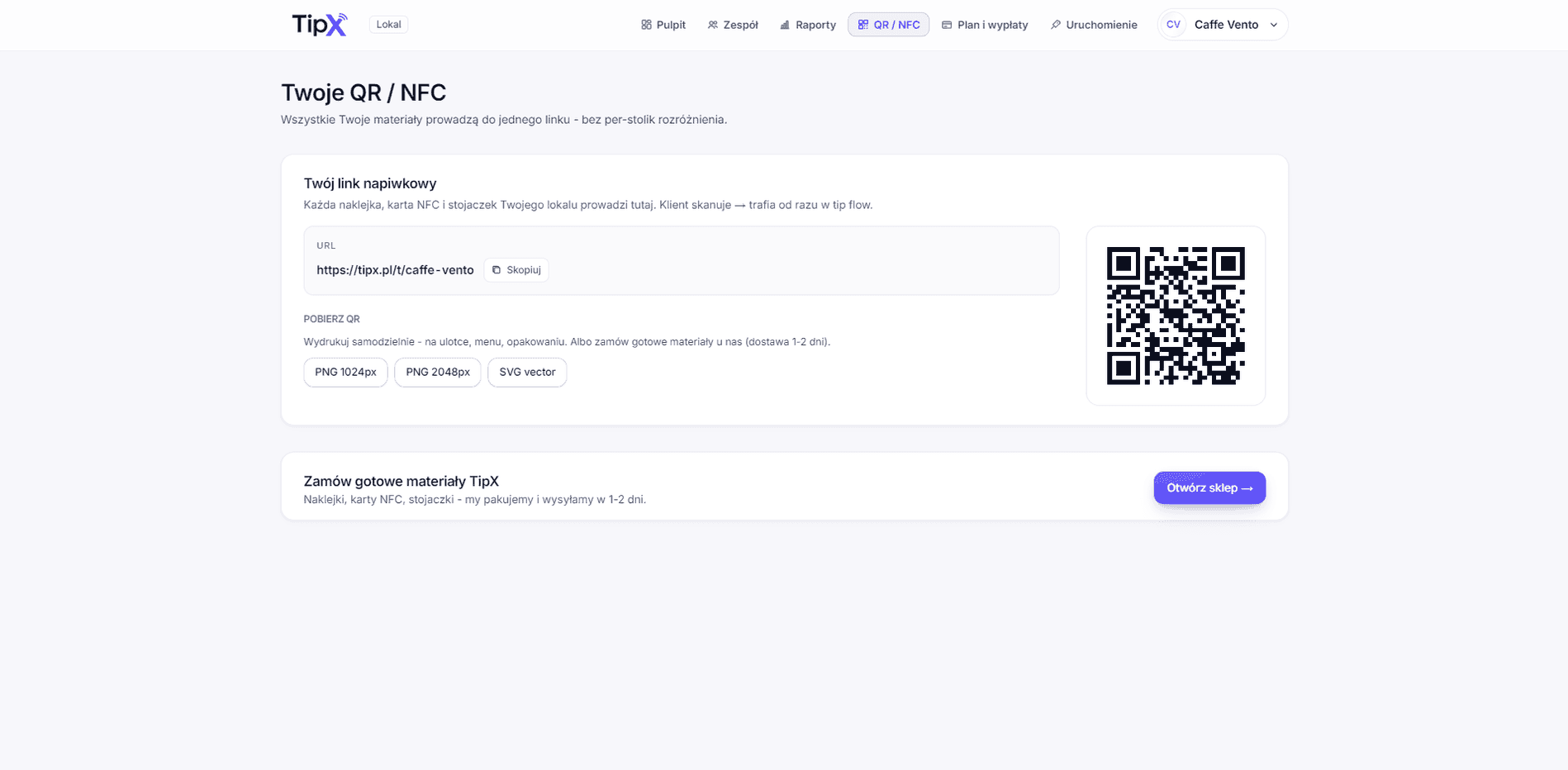1568x770 pixels.
Task: Click the TipX logo
Action: coord(320,25)
